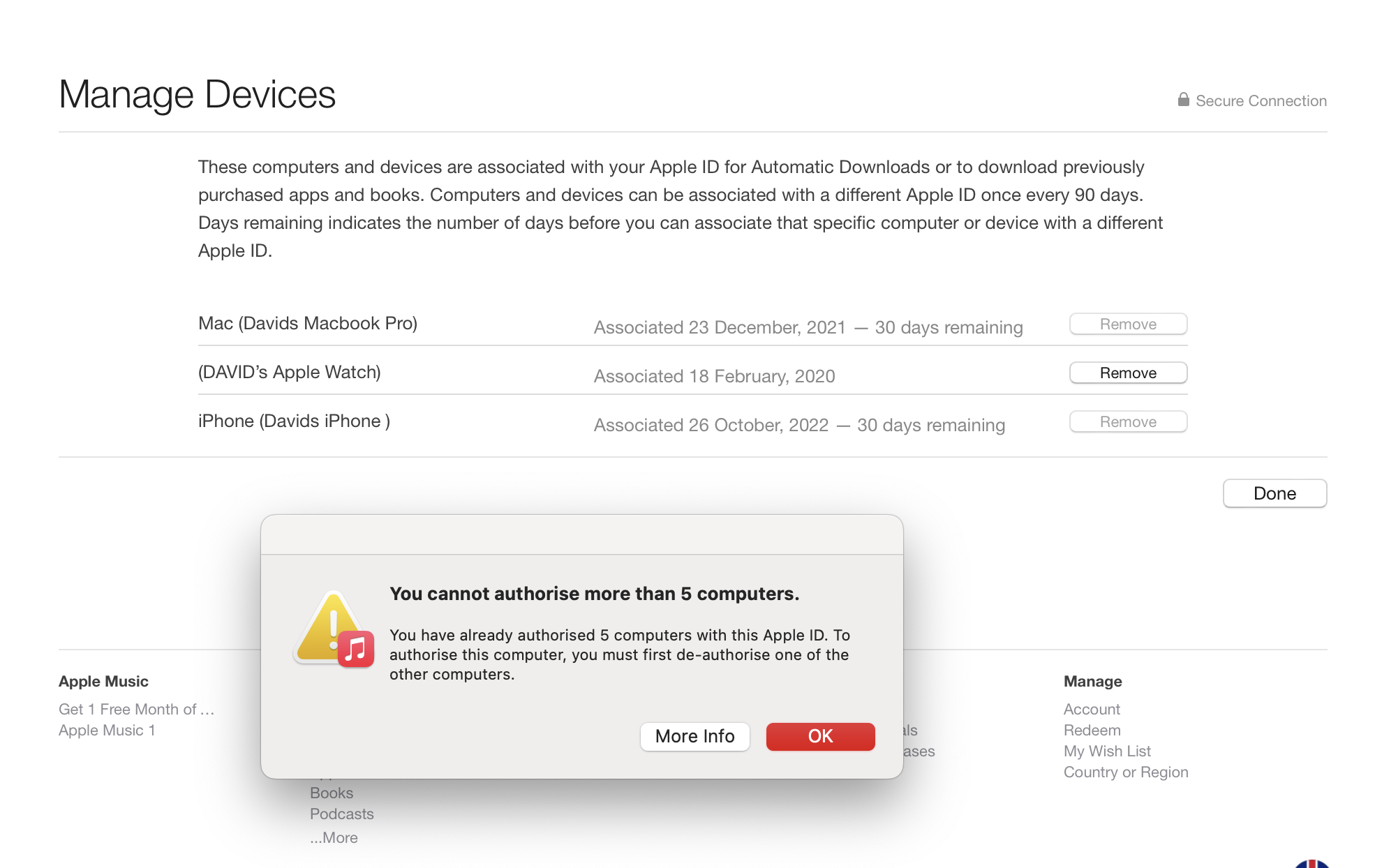This screenshot has height=868, width=1375.
Task: Select the Mac (Davids Macbook Pro) entry
Action: (307, 323)
